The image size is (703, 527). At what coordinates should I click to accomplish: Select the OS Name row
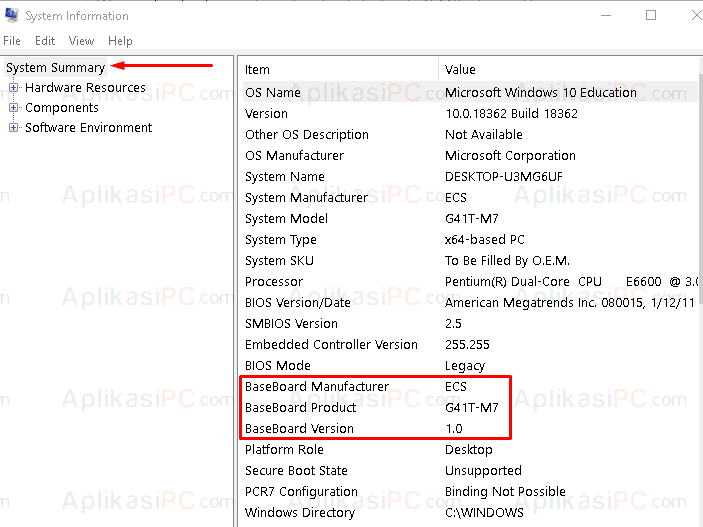pyautogui.click(x=470, y=92)
